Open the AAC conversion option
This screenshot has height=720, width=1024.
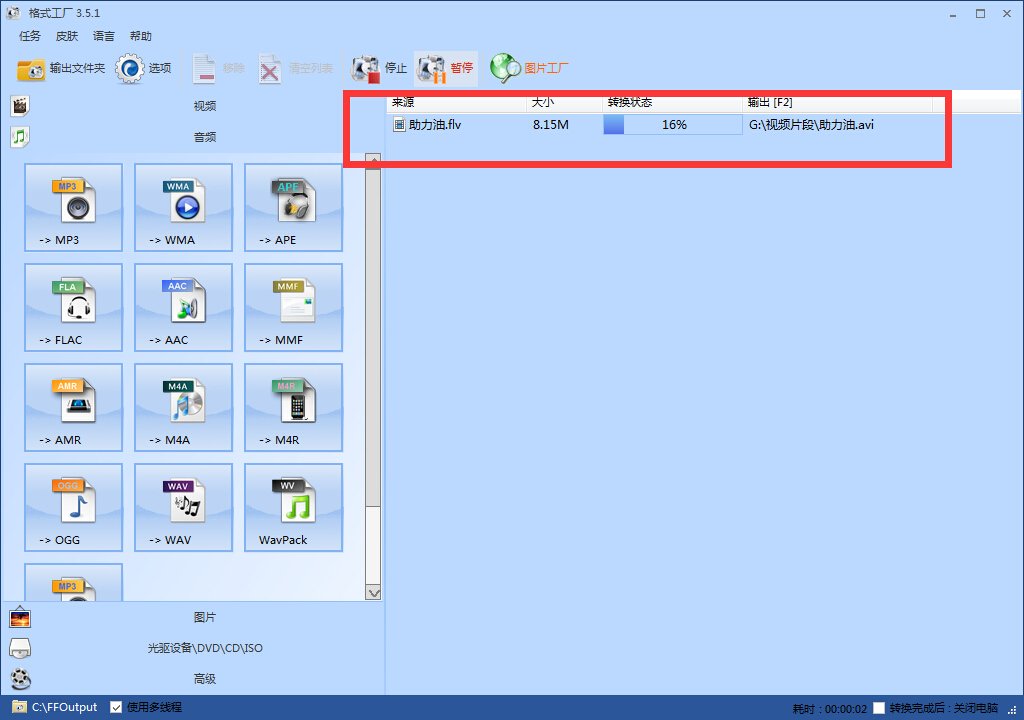183,307
